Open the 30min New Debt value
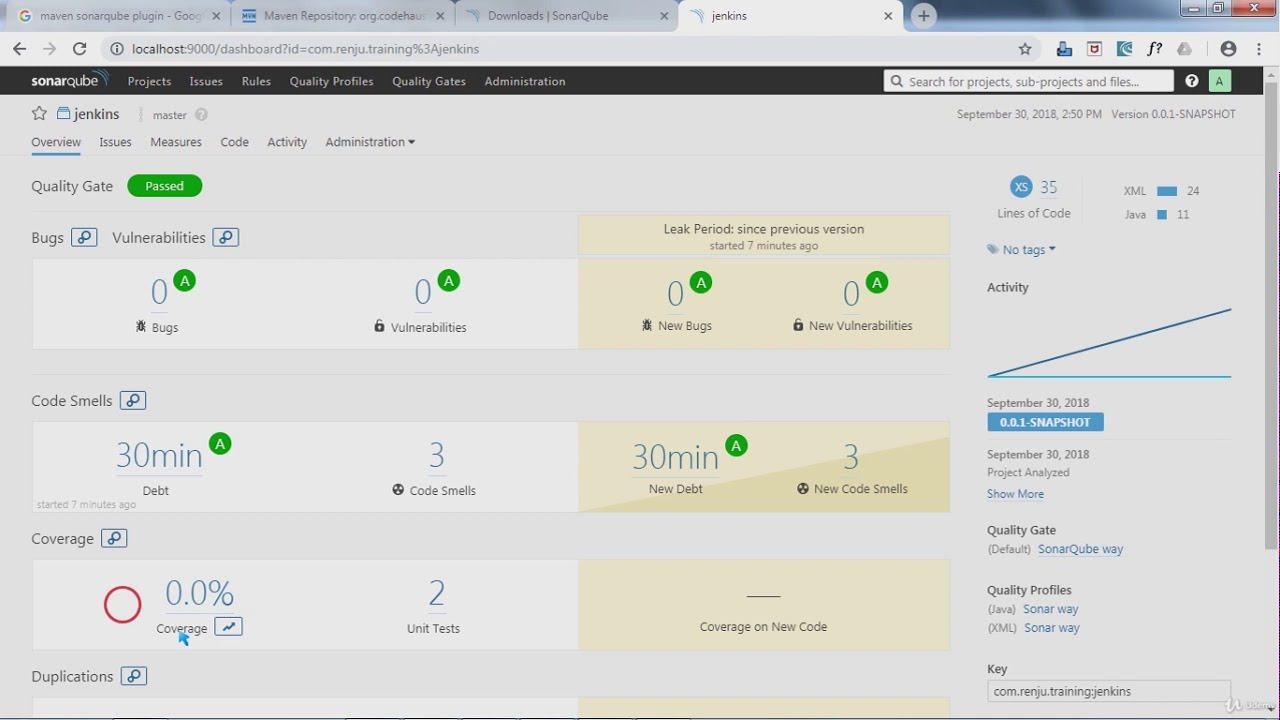 [675, 457]
